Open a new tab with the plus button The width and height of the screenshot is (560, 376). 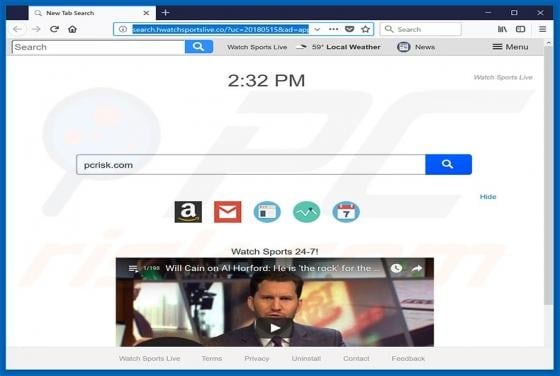pos(165,13)
